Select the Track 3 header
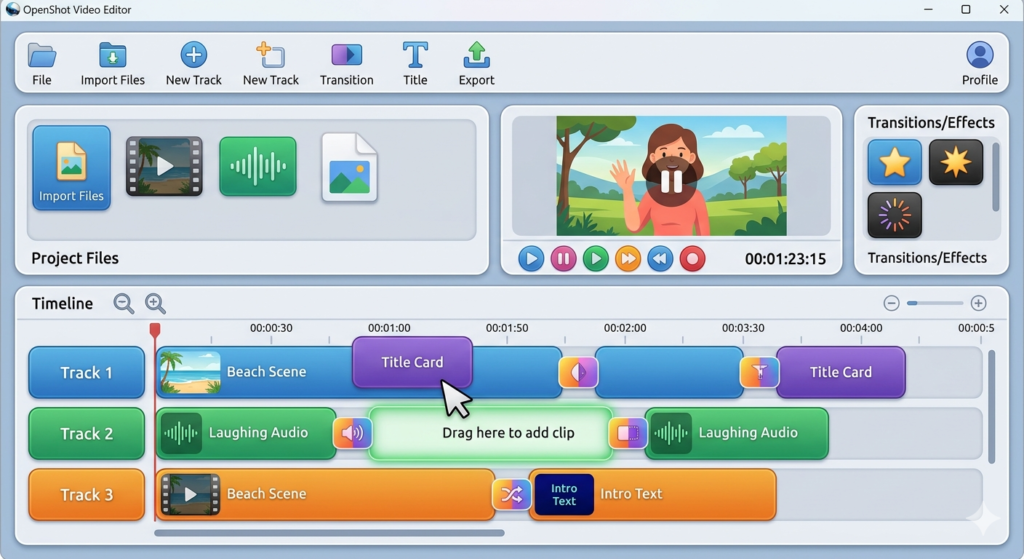 [86, 495]
